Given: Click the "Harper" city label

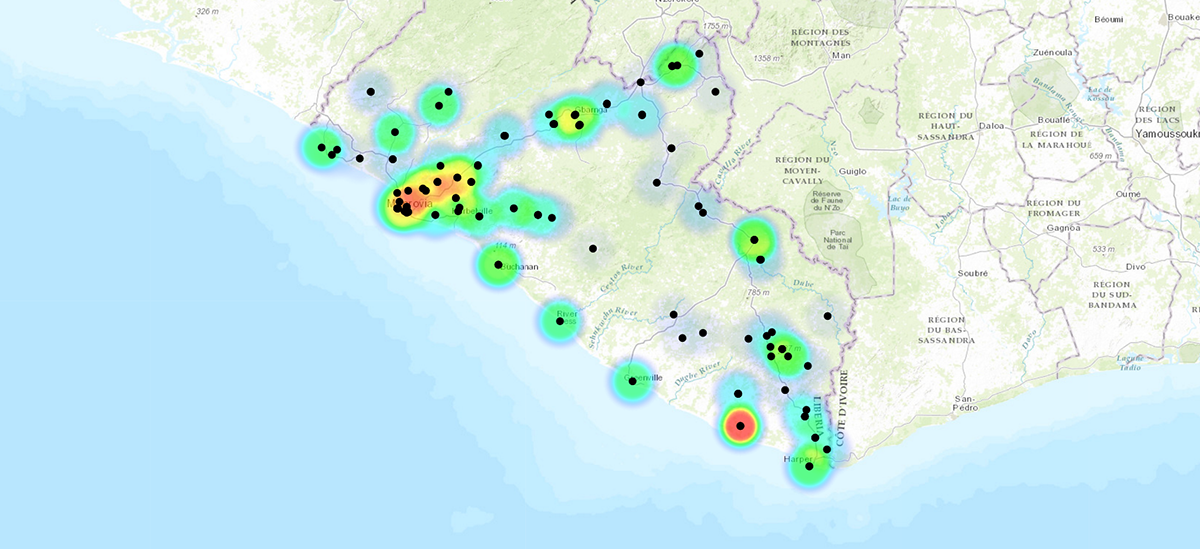Looking at the screenshot, I should [x=799, y=459].
